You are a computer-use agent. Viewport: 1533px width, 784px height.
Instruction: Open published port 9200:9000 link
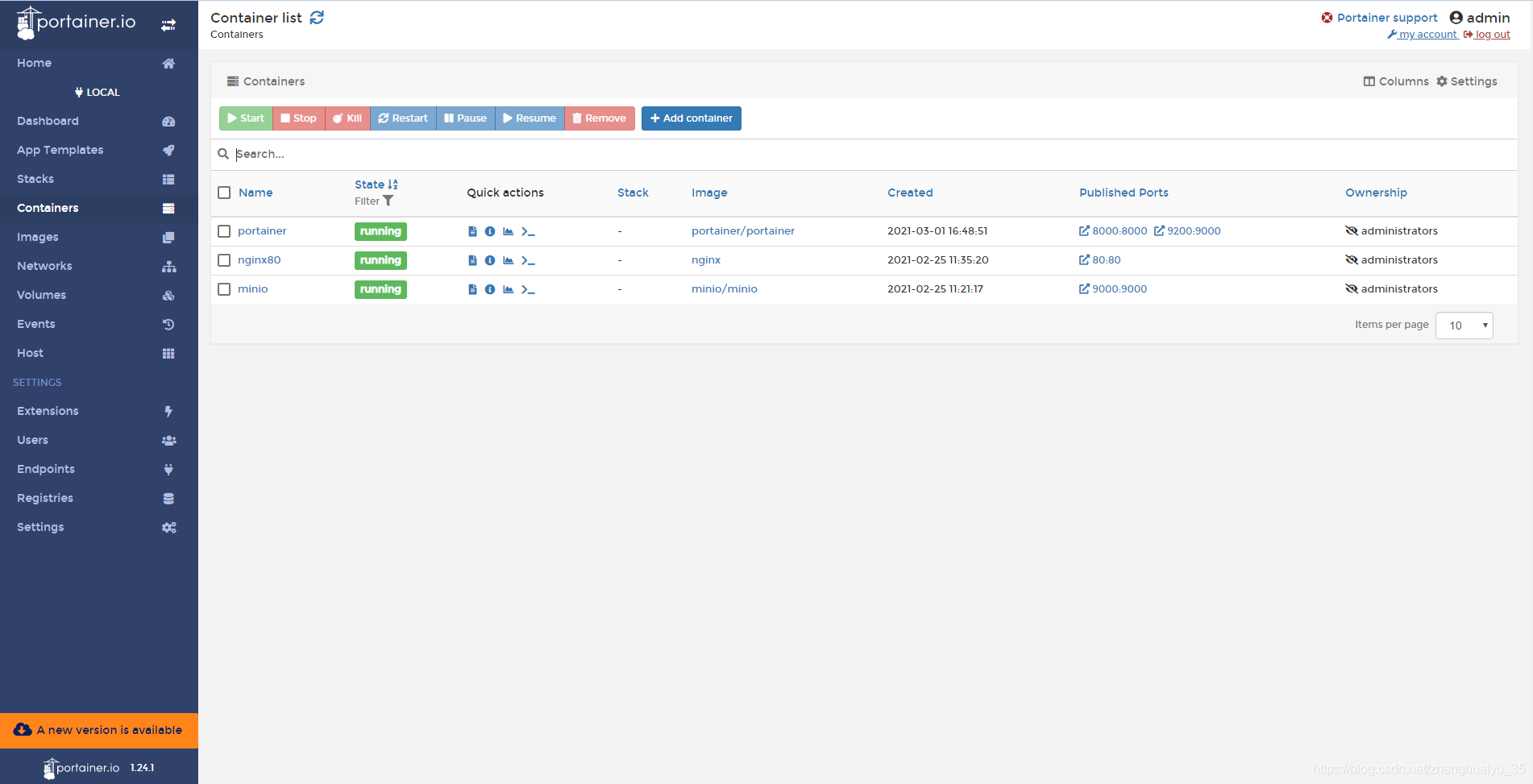click(x=1187, y=231)
